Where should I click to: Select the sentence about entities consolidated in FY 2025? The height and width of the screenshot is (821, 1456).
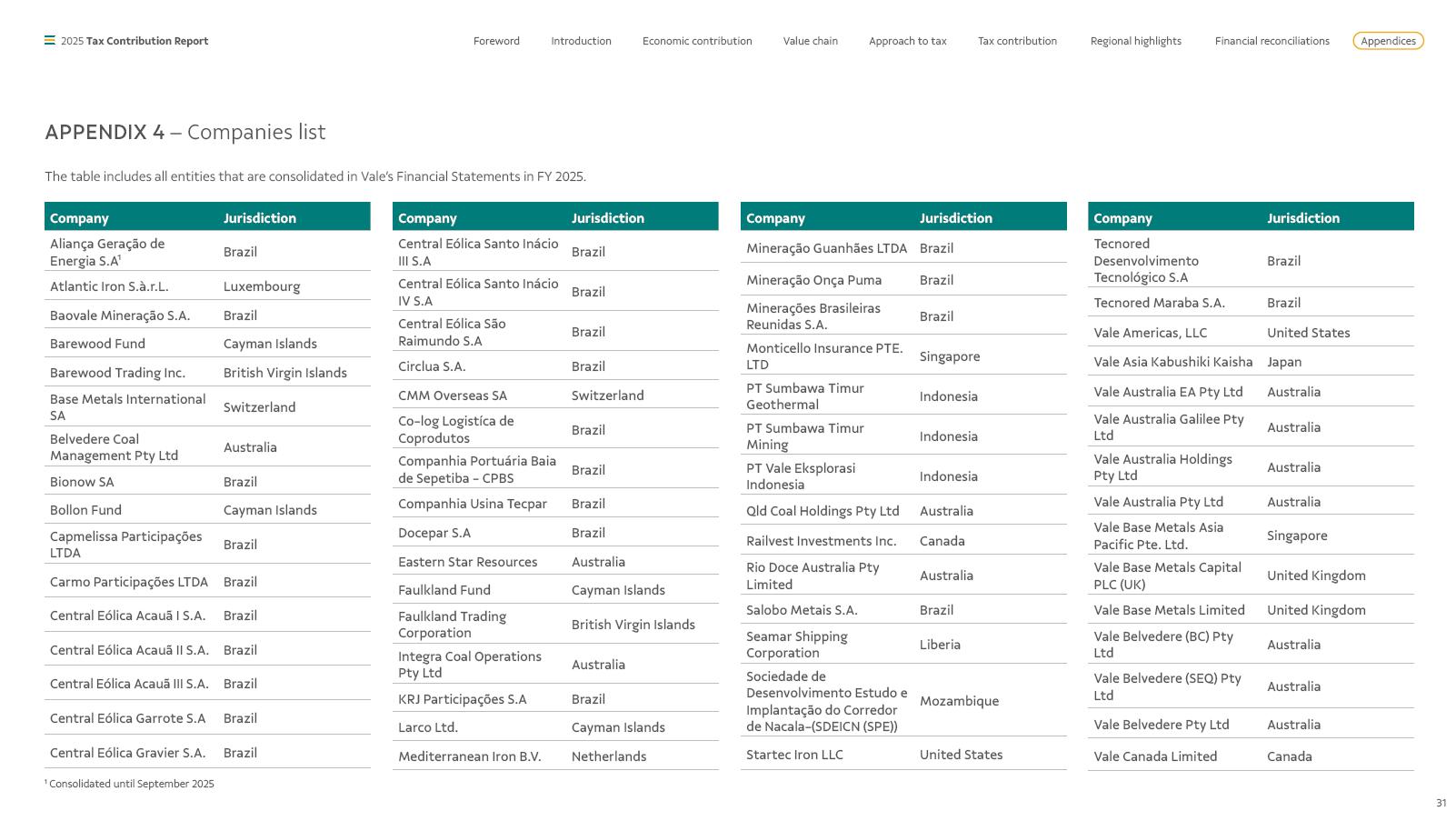click(x=315, y=176)
